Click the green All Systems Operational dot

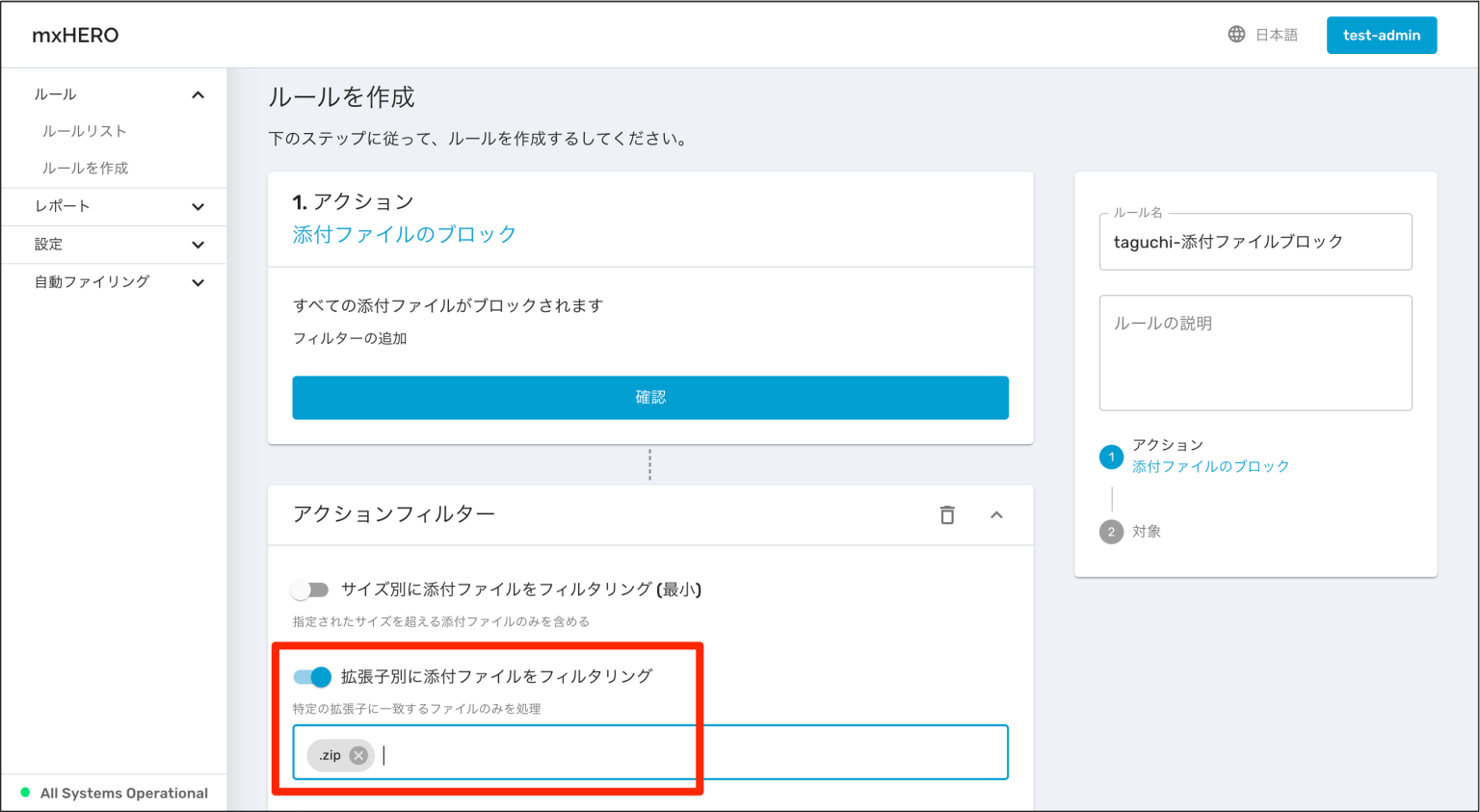pyautogui.click(x=27, y=793)
